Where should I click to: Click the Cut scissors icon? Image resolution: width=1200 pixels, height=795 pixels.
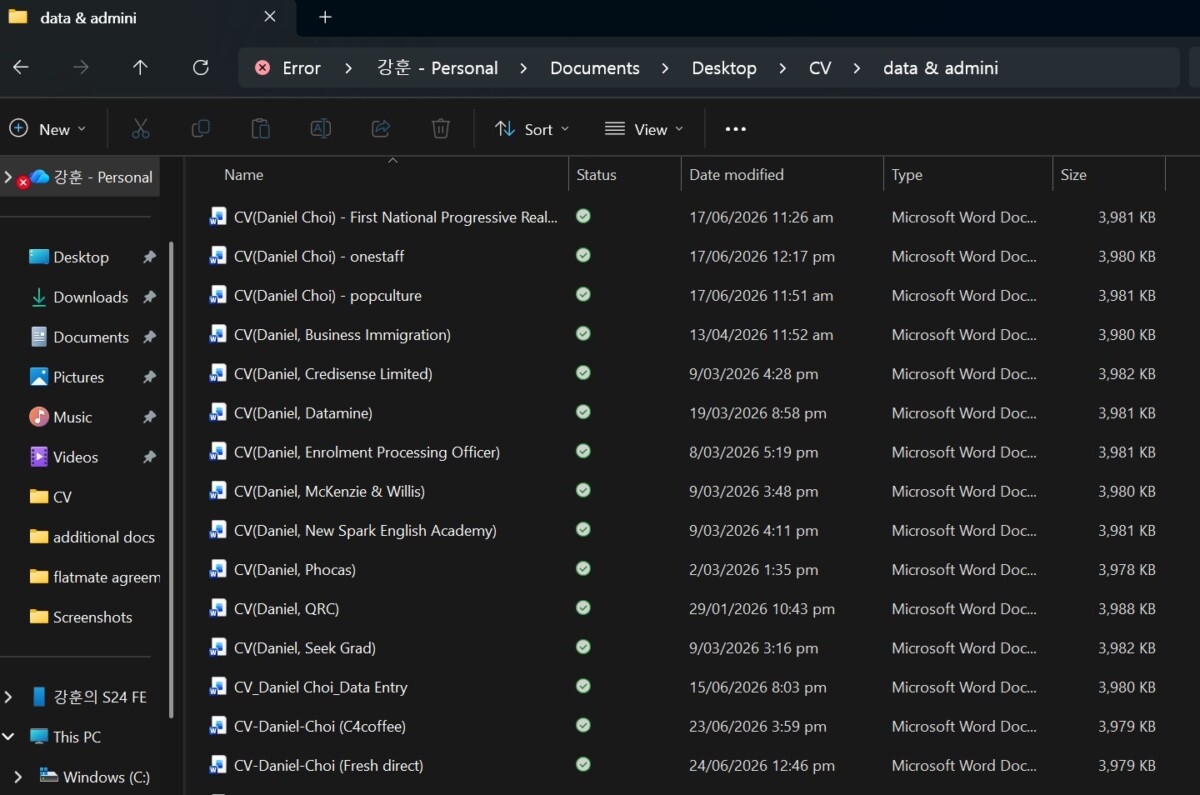pos(140,128)
